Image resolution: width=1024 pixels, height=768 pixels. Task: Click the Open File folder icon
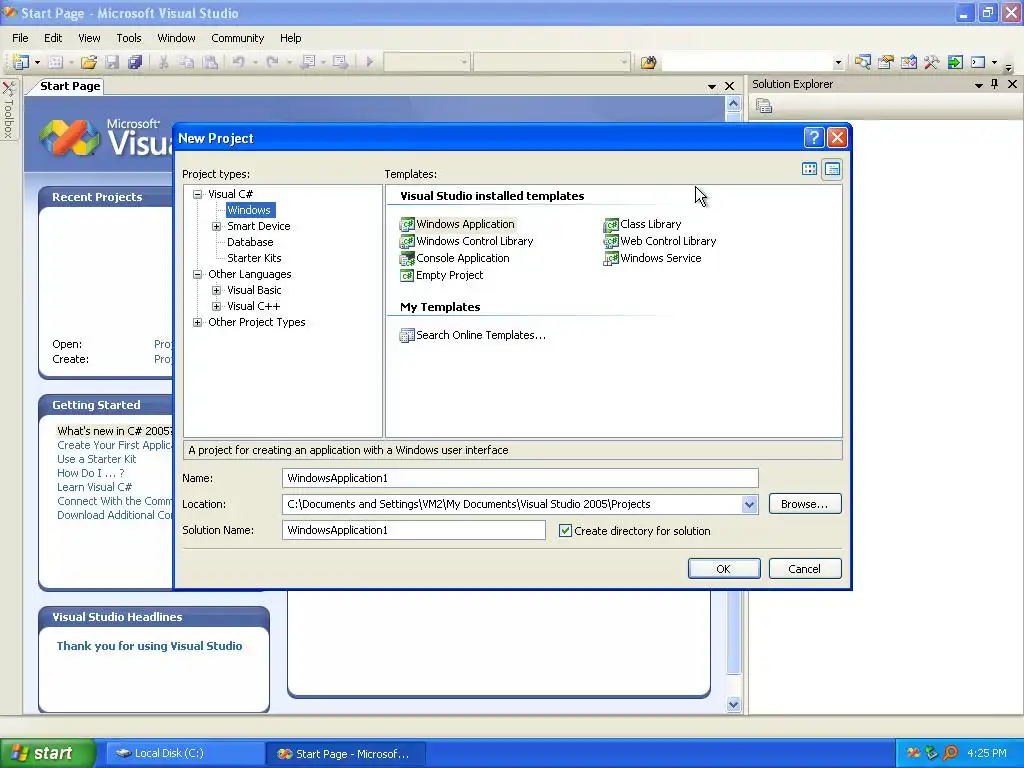[89, 62]
